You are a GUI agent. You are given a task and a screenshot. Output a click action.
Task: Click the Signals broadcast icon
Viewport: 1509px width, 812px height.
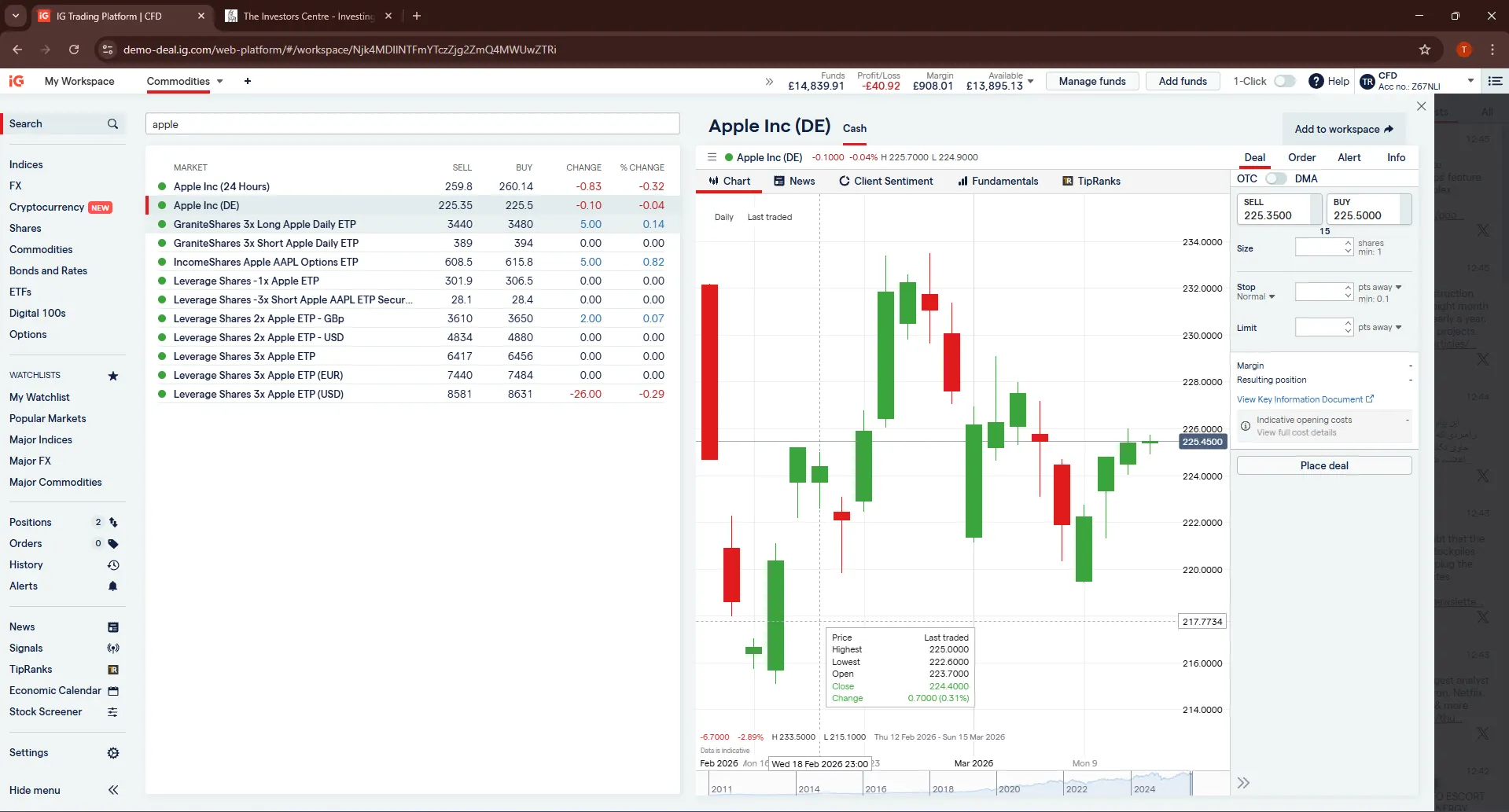113,648
